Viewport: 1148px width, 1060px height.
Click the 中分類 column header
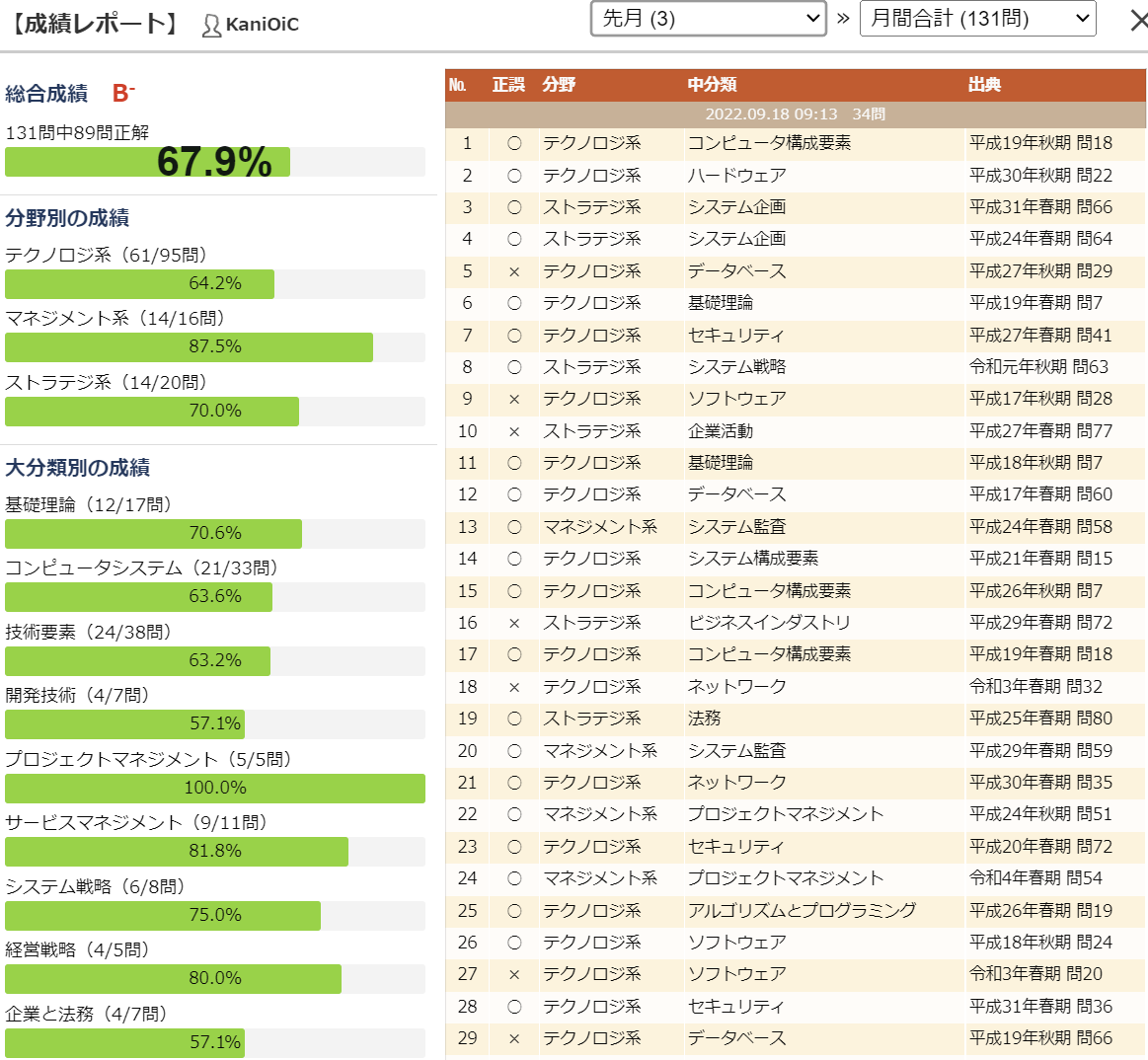coord(712,85)
